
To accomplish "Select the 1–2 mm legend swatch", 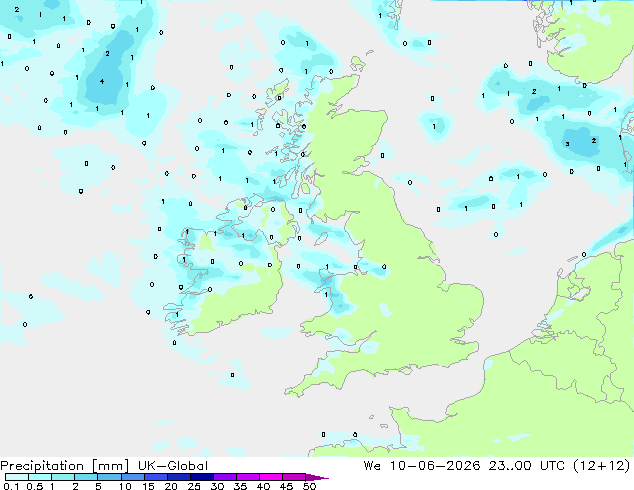I will (x=63, y=477).
